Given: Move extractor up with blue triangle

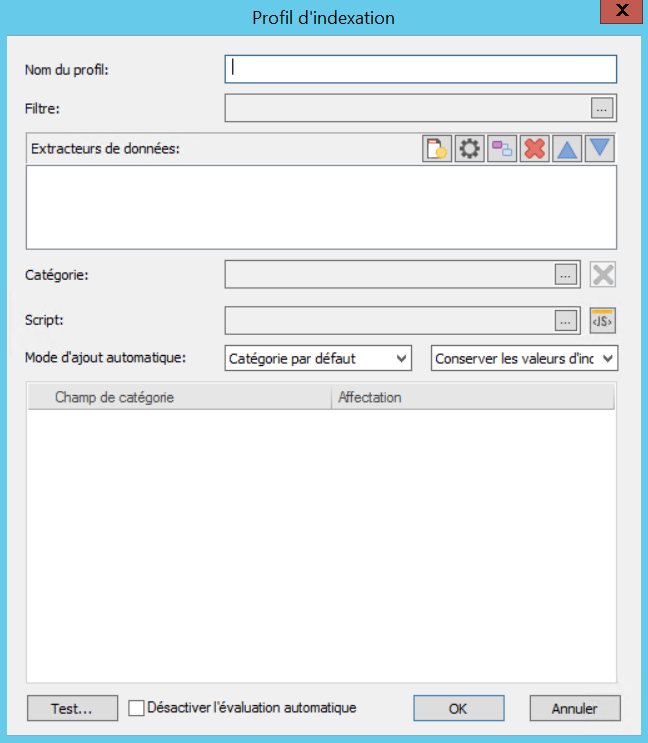Looking at the screenshot, I should pos(567,149).
